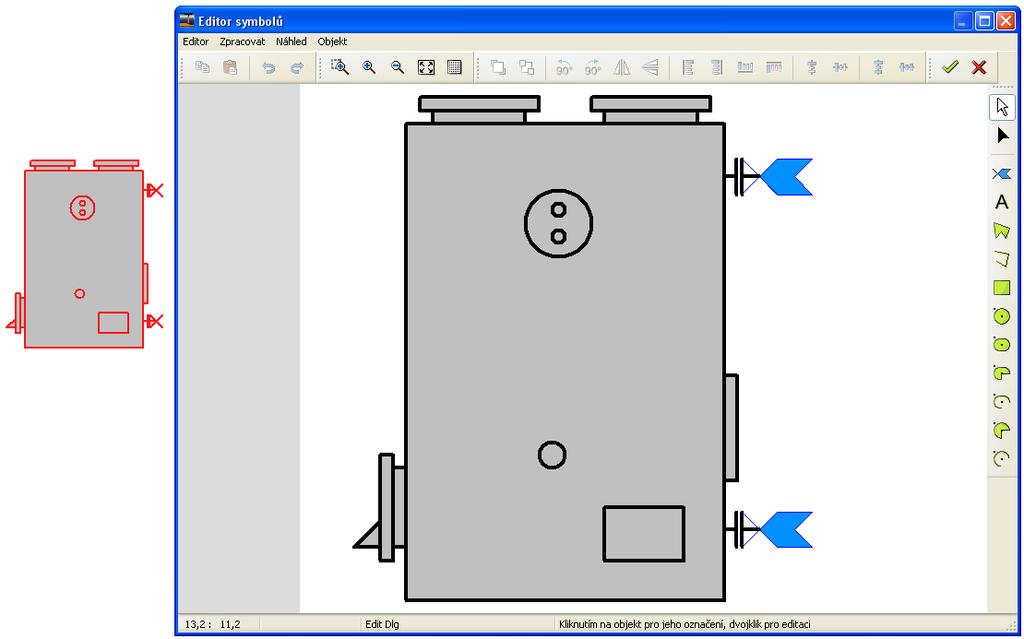Click the red boiler symbol preview
Image resolution: width=1024 pixels, height=639 pixels.
coord(84,253)
